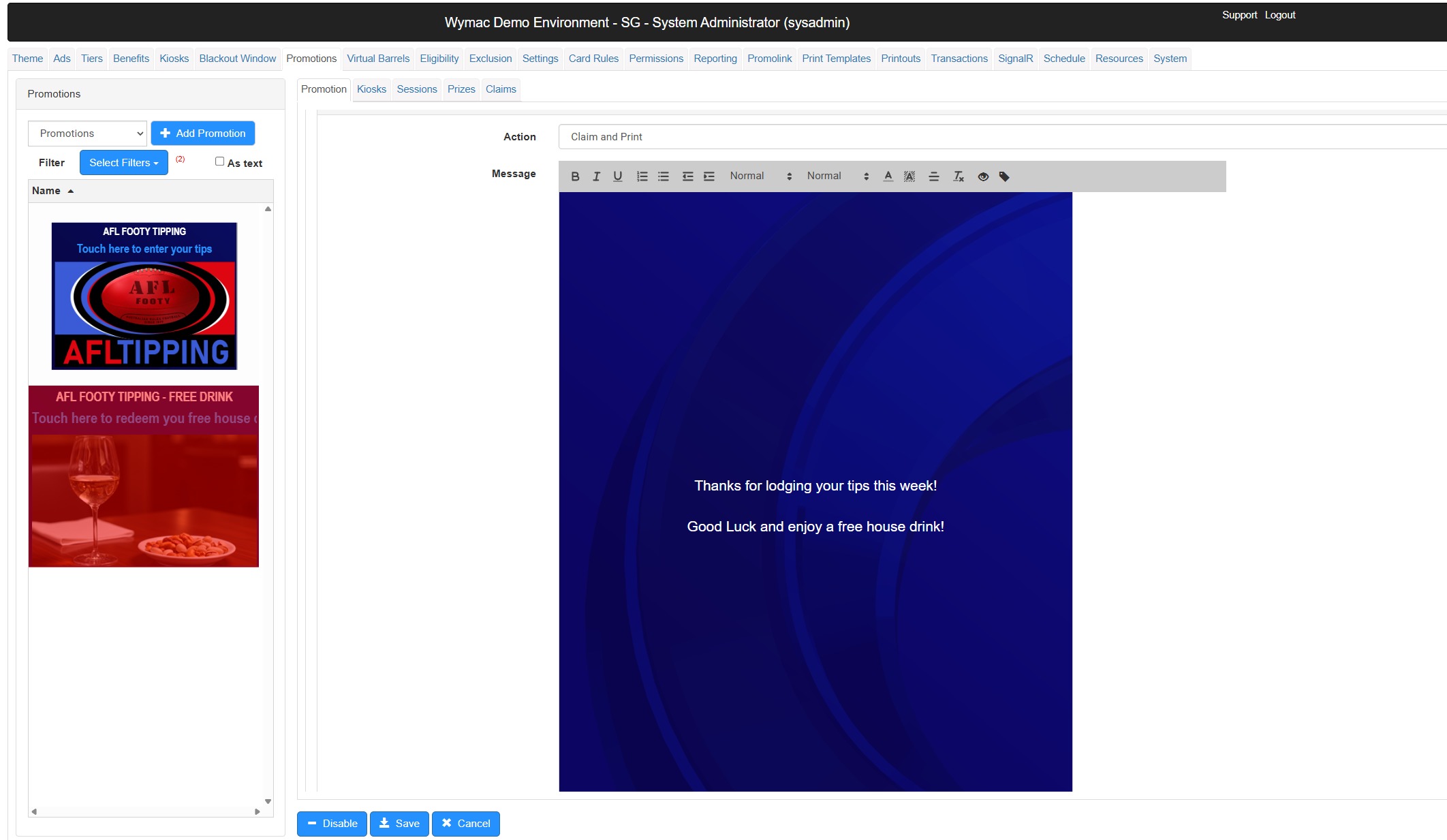Image resolution: width=1447 pixels, height=840 pixels.
Task: Insert a numbered list
Action: [x=642, y=176]
